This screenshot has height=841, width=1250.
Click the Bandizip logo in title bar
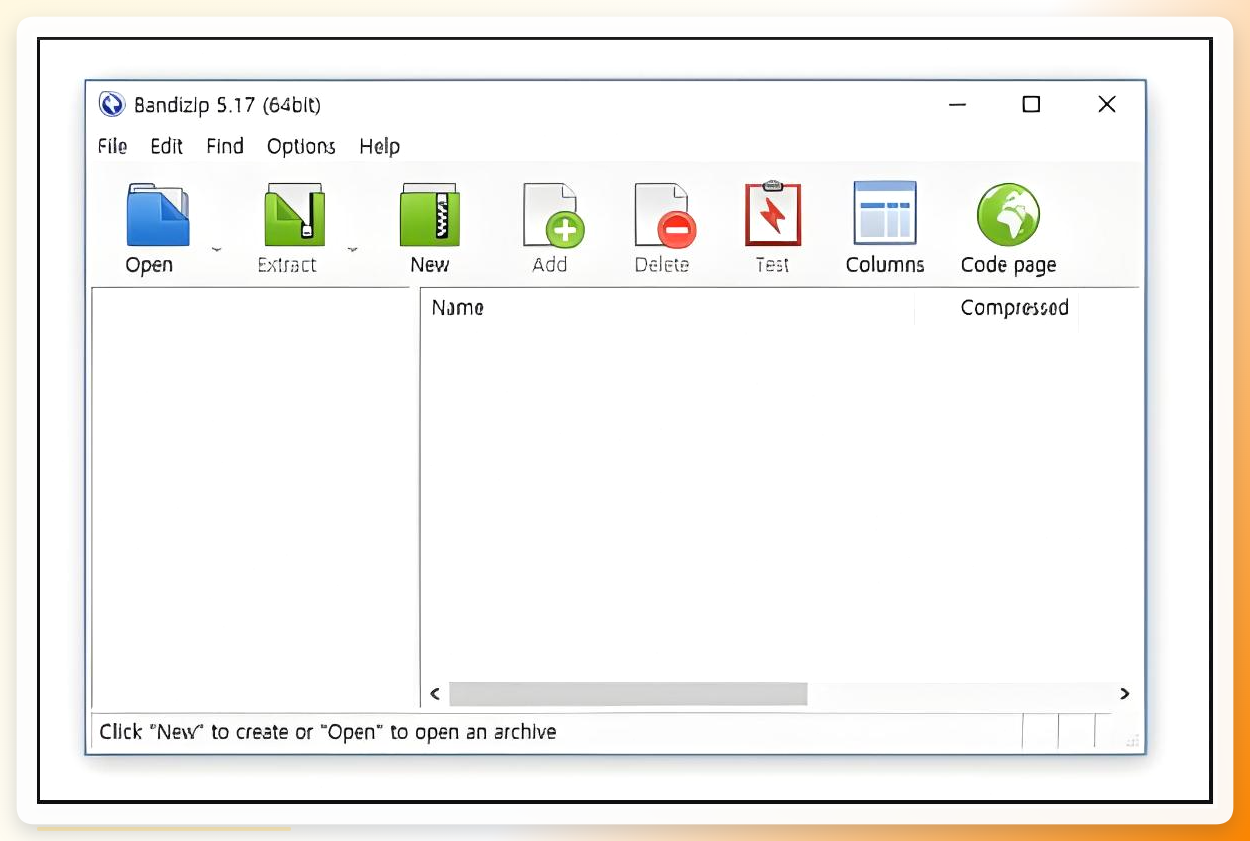[112, 104]
